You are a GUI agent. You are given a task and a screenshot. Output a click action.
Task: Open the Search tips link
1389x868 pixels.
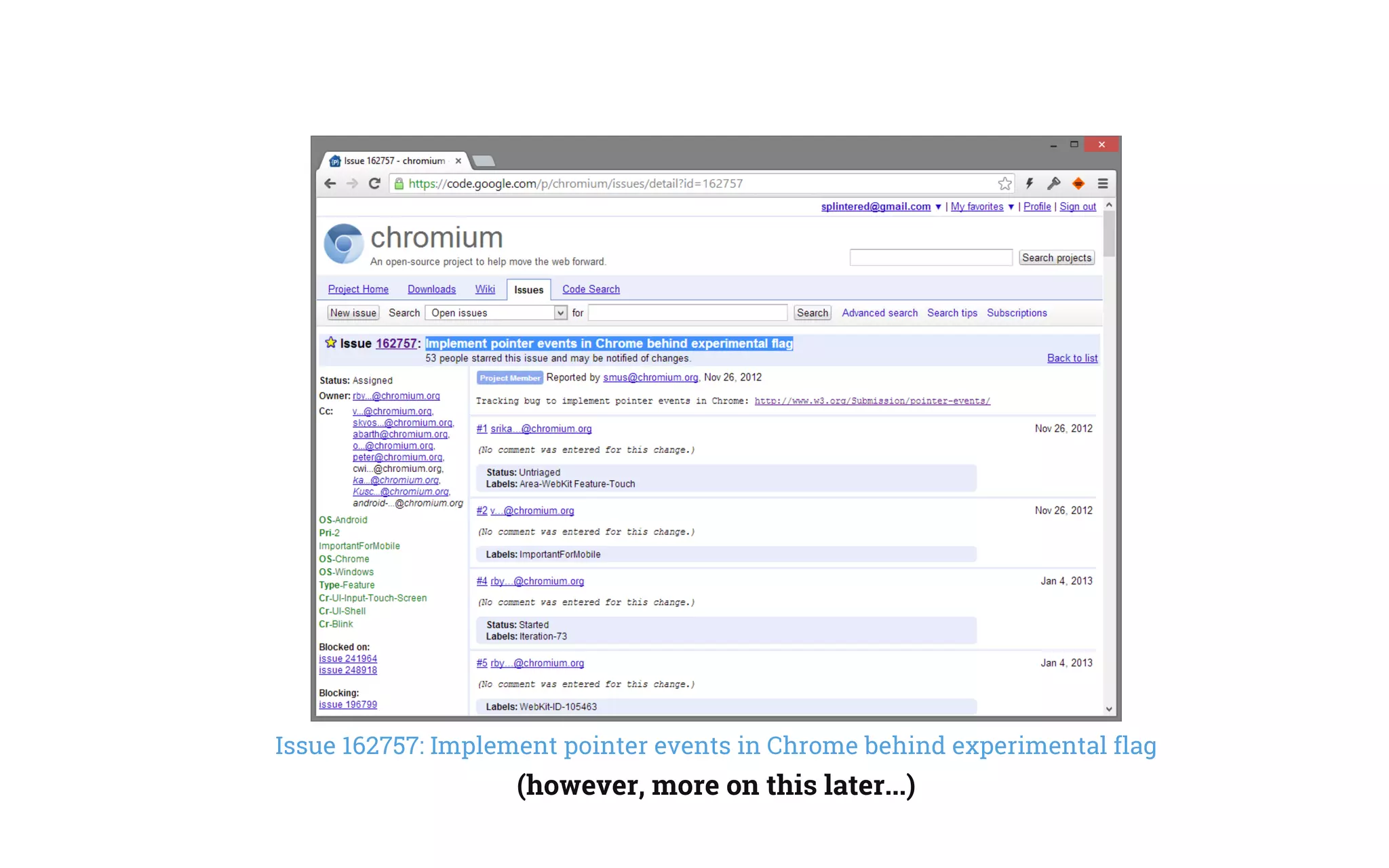pos(952,313)
